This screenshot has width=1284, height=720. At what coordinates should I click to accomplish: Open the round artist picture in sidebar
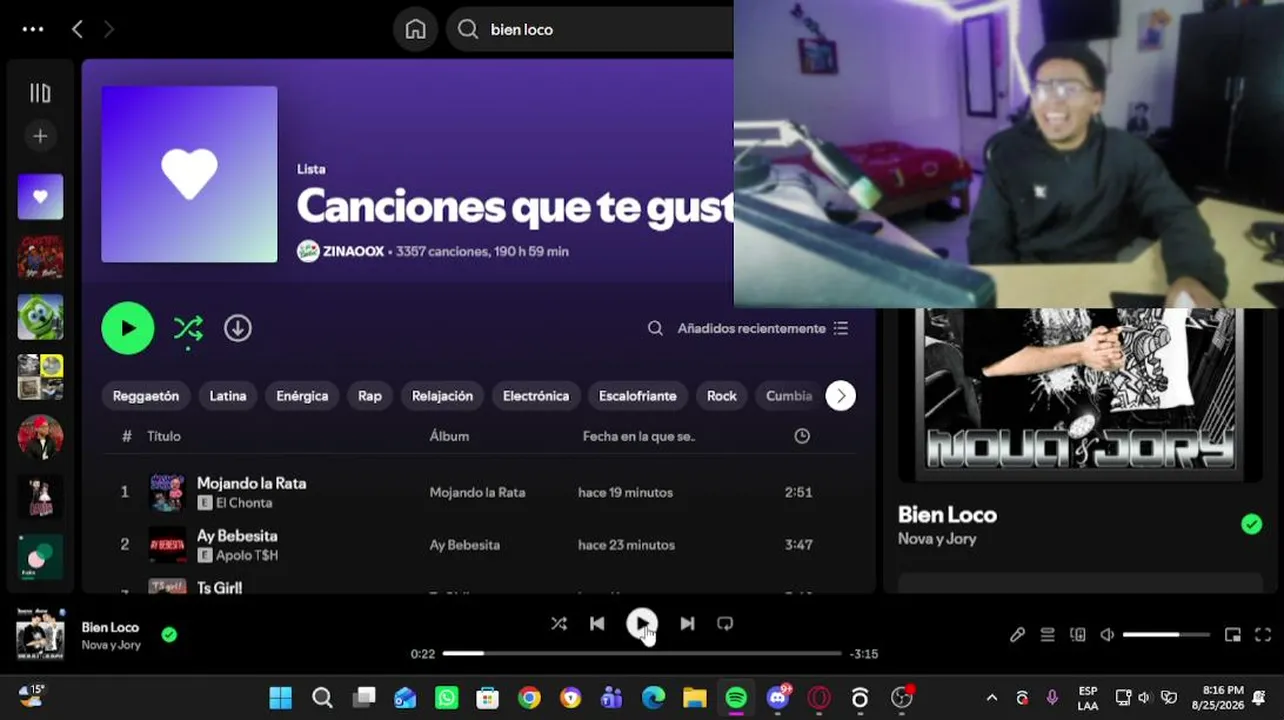pyautogui.click(x=40, y=437)
